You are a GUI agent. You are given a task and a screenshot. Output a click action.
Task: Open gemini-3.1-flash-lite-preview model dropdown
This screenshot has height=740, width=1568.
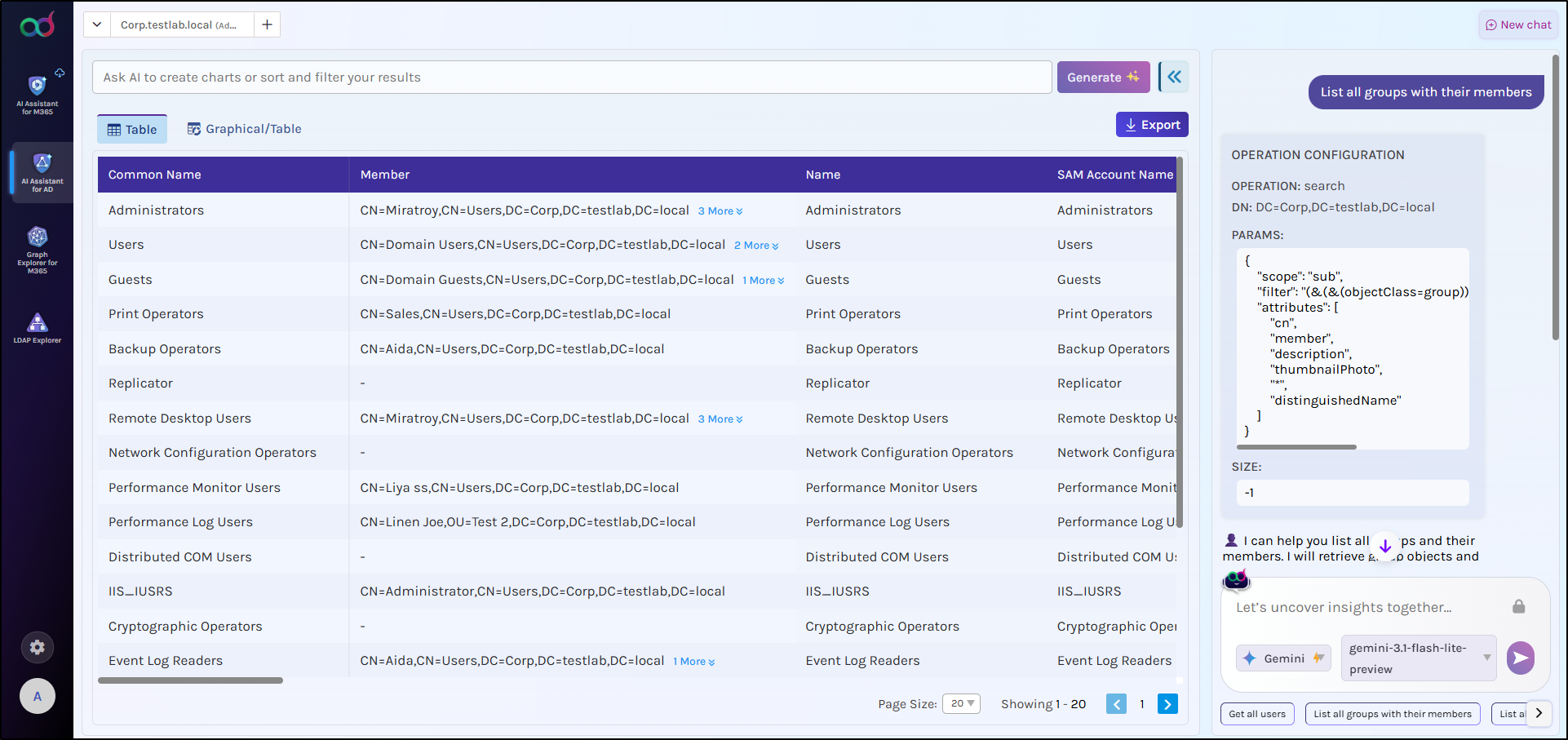pyautogui.click(x=1419, y=658)
